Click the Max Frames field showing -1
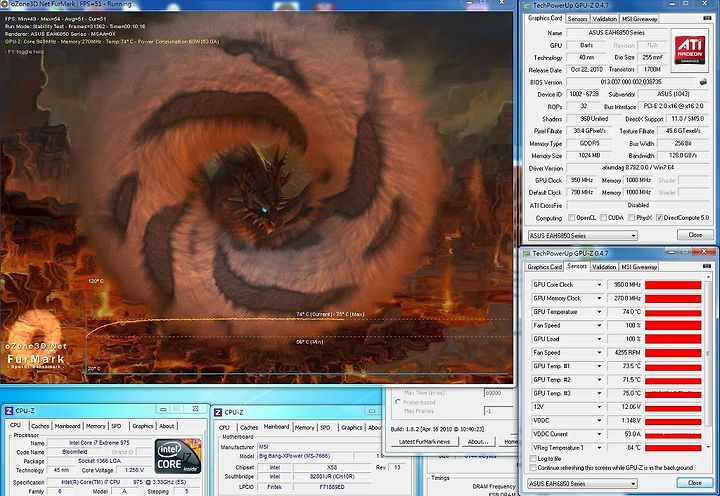The width and height of the screenshot is (720, 496). coord(499,411)
